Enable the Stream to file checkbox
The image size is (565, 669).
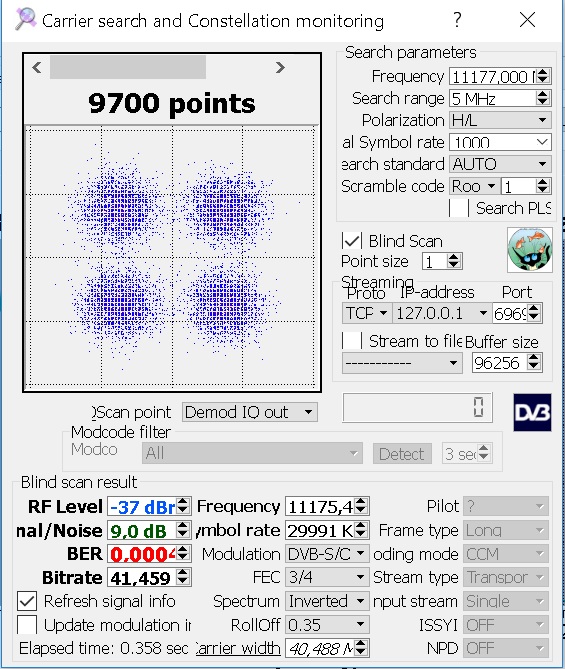(352, 341)
